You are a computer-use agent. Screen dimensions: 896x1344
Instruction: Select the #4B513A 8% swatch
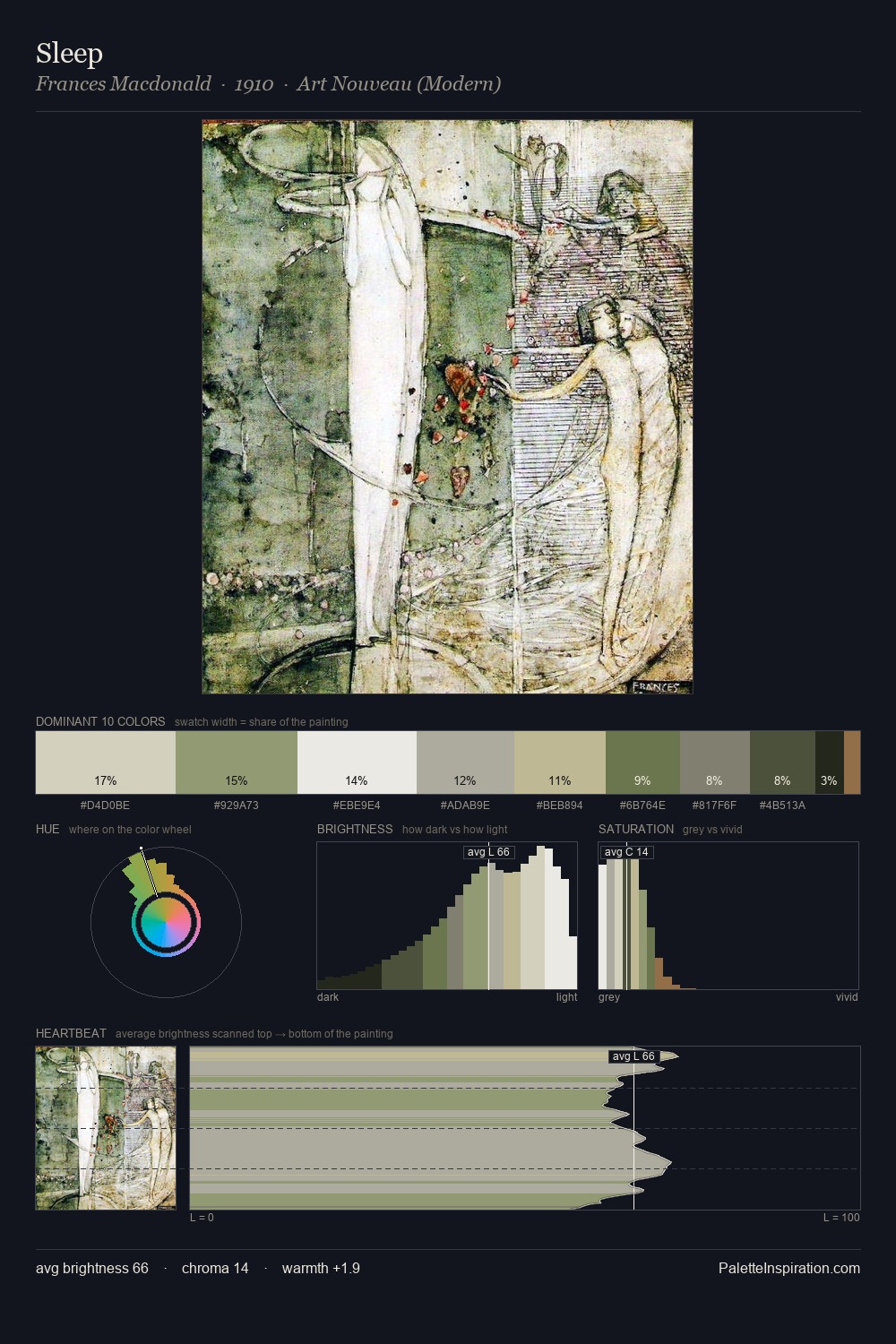tap(782, 762)
